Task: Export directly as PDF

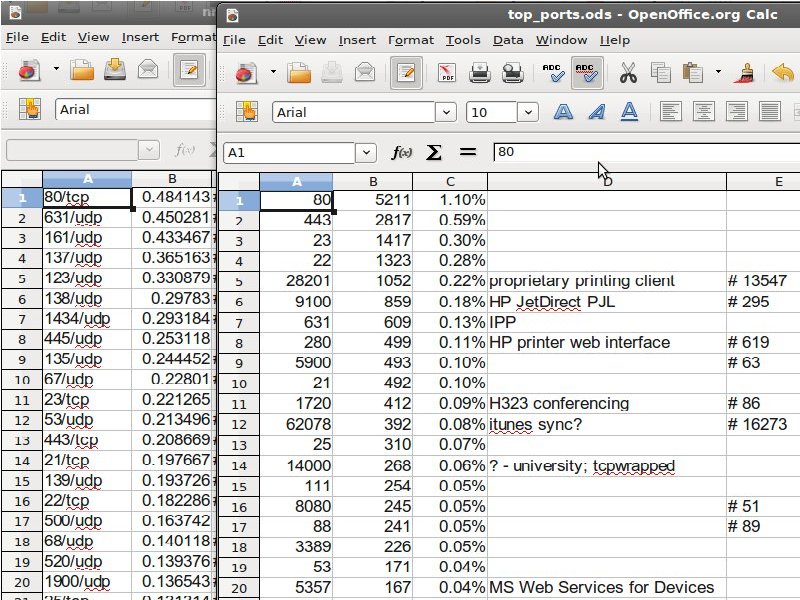Action: [x=447, y=73]
